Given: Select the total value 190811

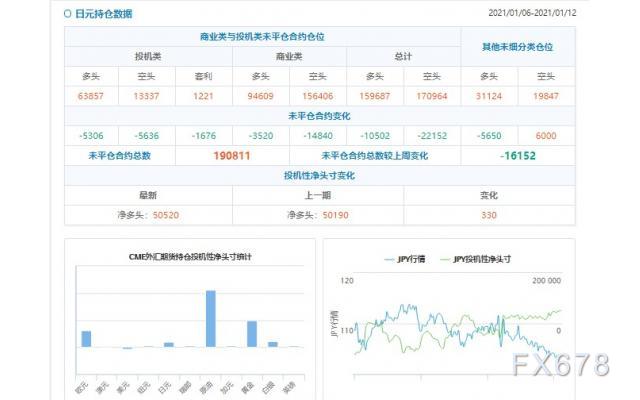Looking at the screenshot, I should pos(232,156).
